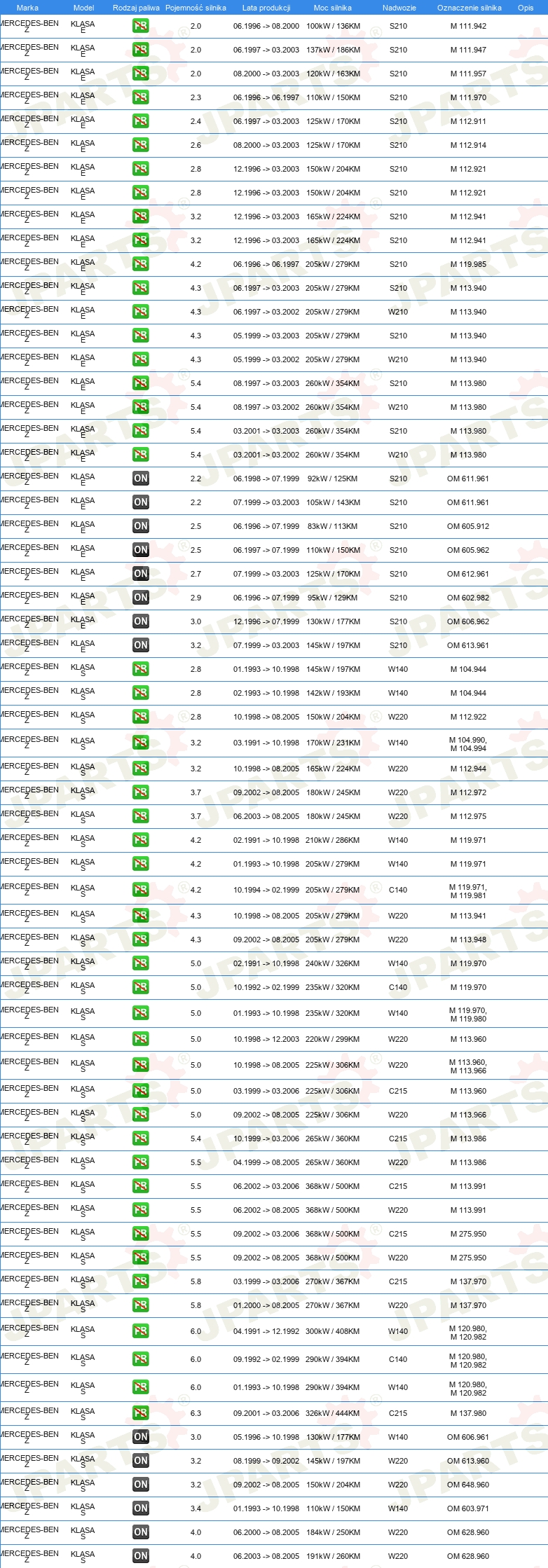The image size is (548, 1568).
Task: Select the PB icon in the M 137.980 row
Action: point(141,1413)
